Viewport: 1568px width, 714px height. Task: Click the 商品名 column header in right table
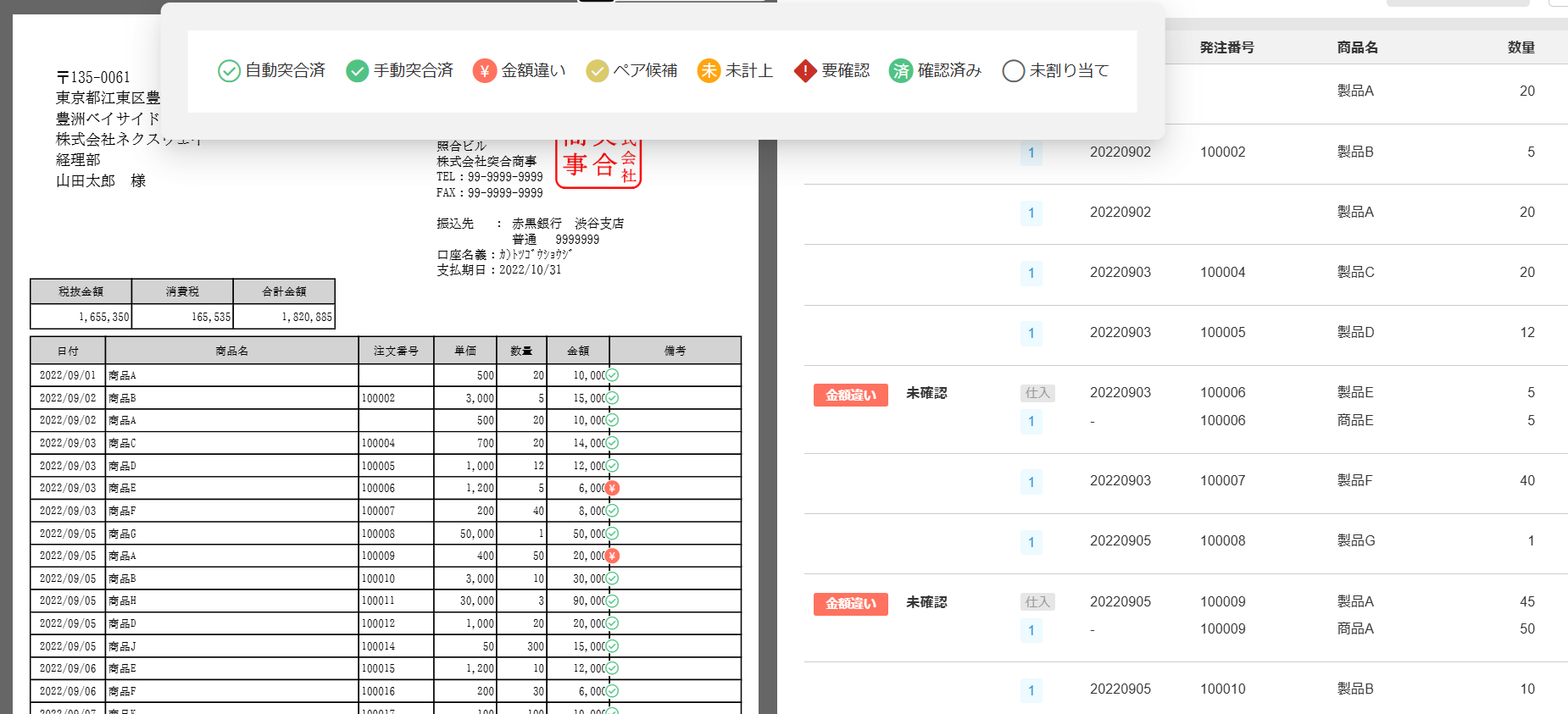[1357, 47]
